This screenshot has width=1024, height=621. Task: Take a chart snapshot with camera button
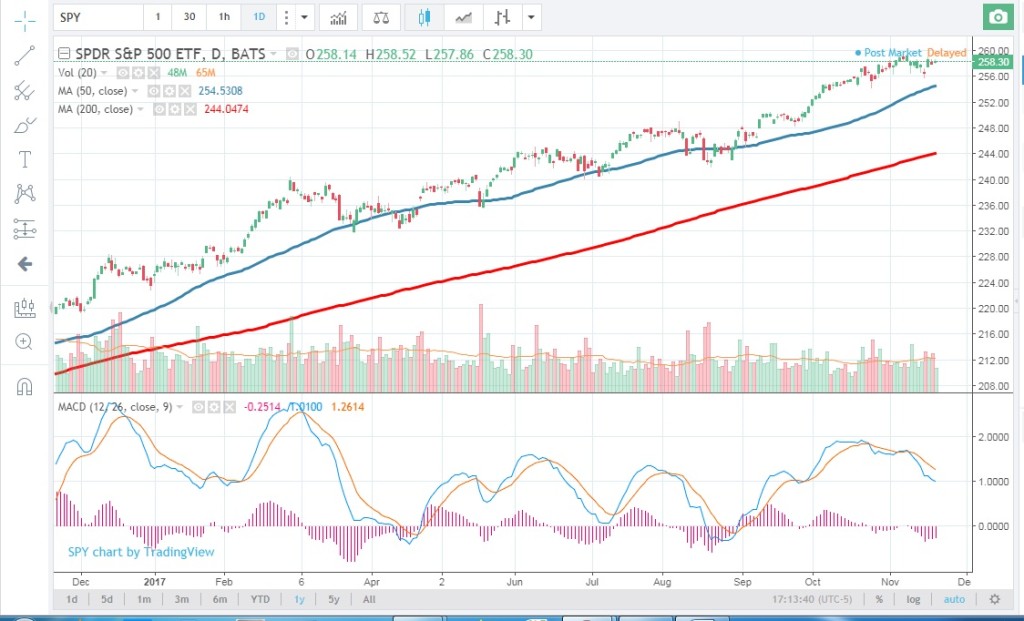pyautogui.click(x=996, y=17)
